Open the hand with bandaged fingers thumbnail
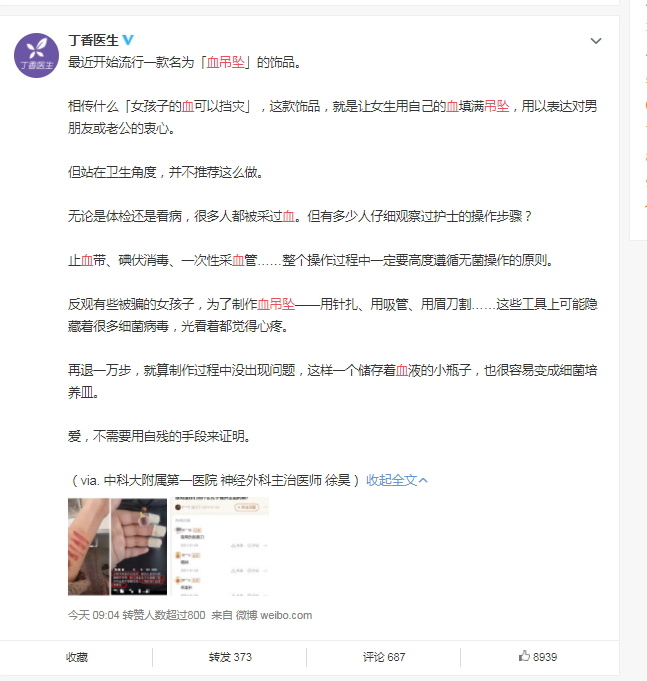Screen dimensions: 647x681 139,546
